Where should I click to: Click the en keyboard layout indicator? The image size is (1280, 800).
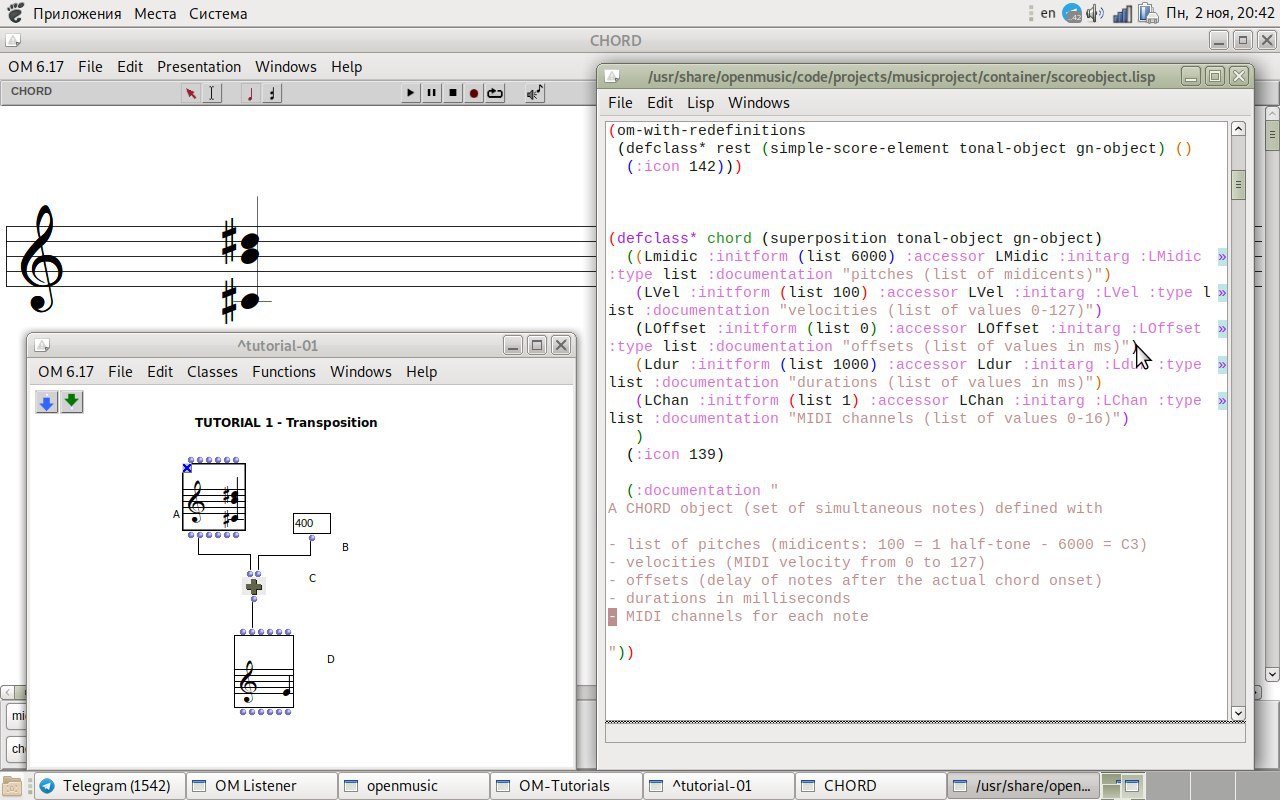1048,13
